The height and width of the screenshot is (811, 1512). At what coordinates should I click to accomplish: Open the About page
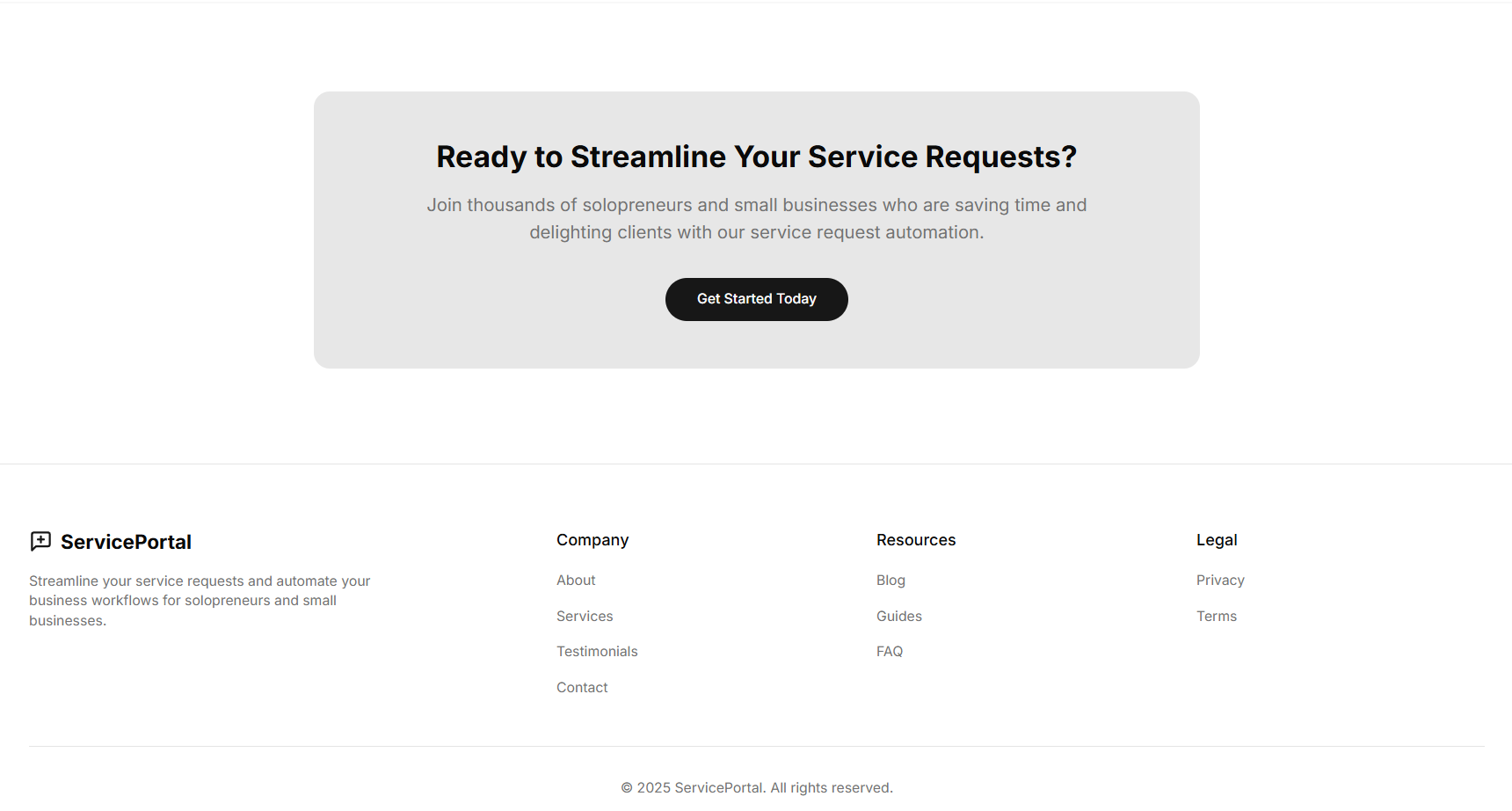pyautogui.click(x=576, y=580)
